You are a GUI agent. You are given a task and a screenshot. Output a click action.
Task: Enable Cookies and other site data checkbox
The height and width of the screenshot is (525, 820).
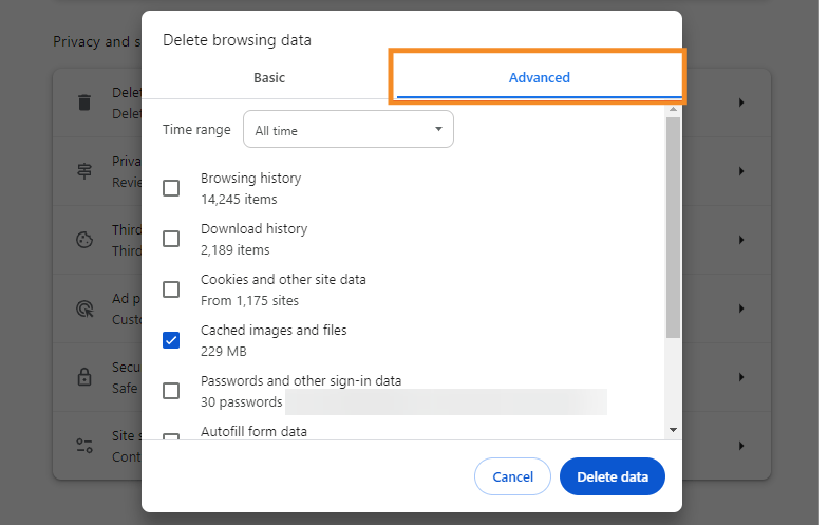click(x=172, y=290)
